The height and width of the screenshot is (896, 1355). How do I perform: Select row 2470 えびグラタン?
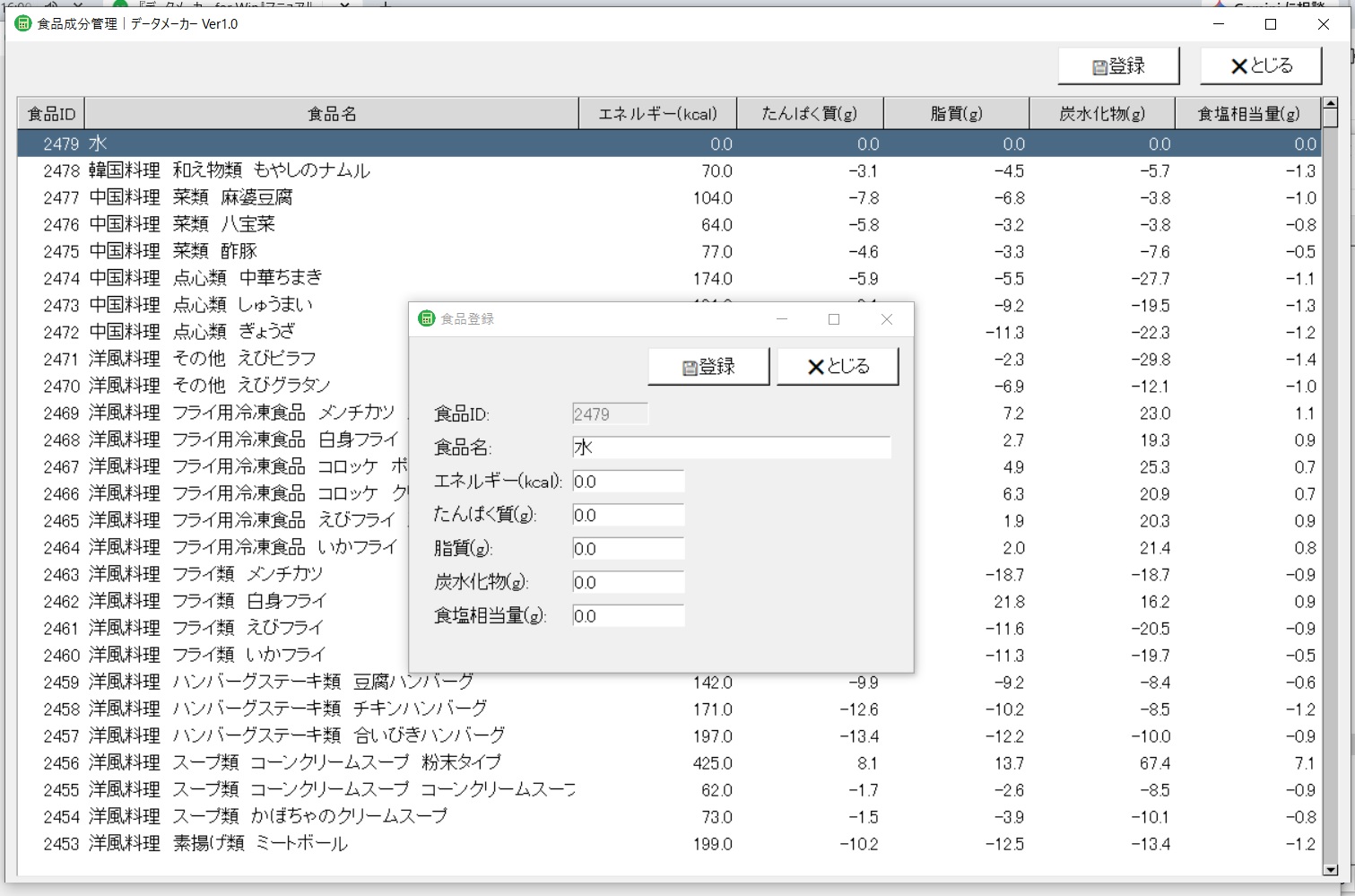tap(213, 386)
